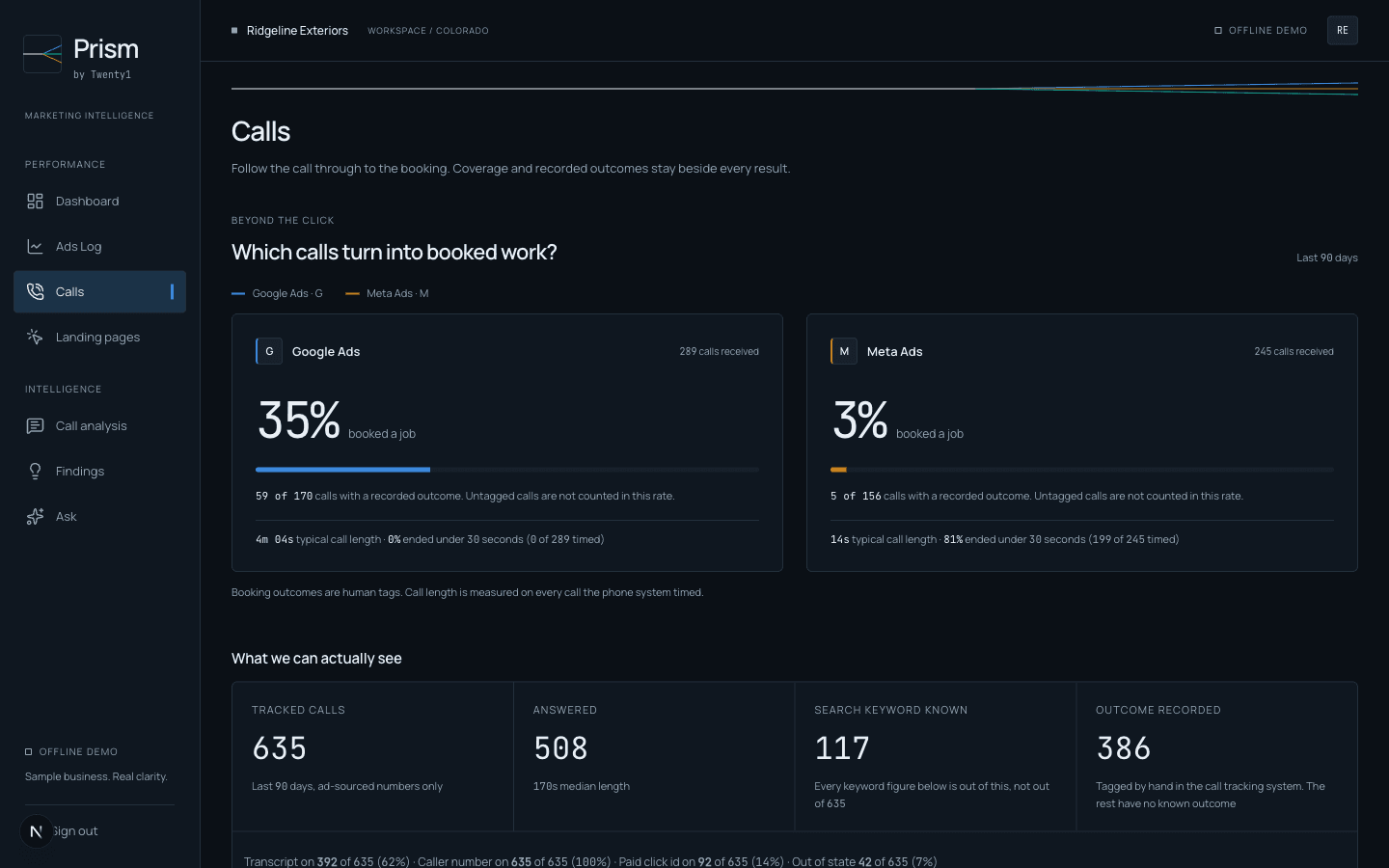The image size is (1389, 868).
Task: Click the Outcome Recorded 386 value
Action: [1124, 748]
